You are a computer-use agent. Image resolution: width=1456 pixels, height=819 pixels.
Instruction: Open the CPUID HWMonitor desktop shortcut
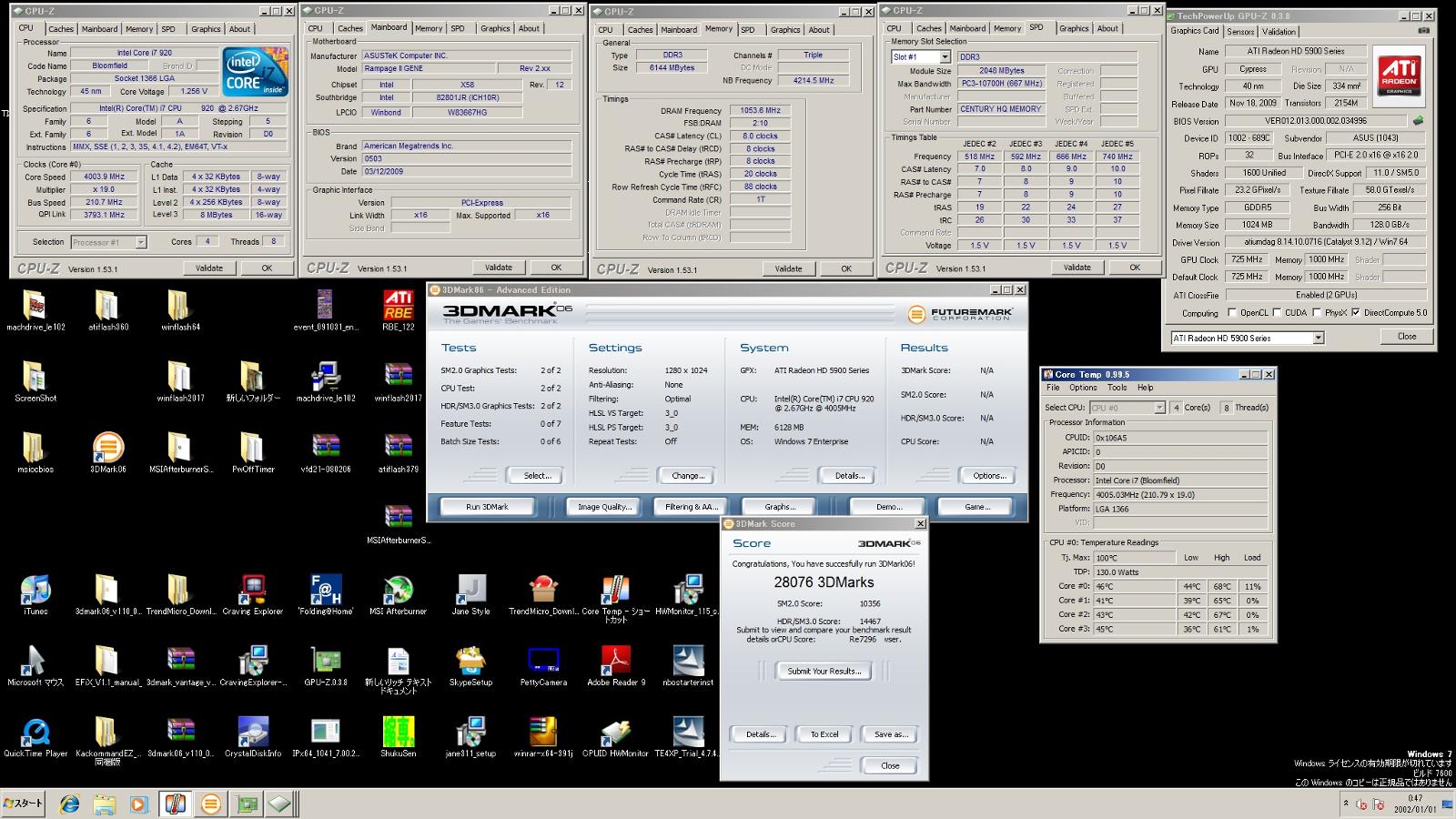pos(616,732)
